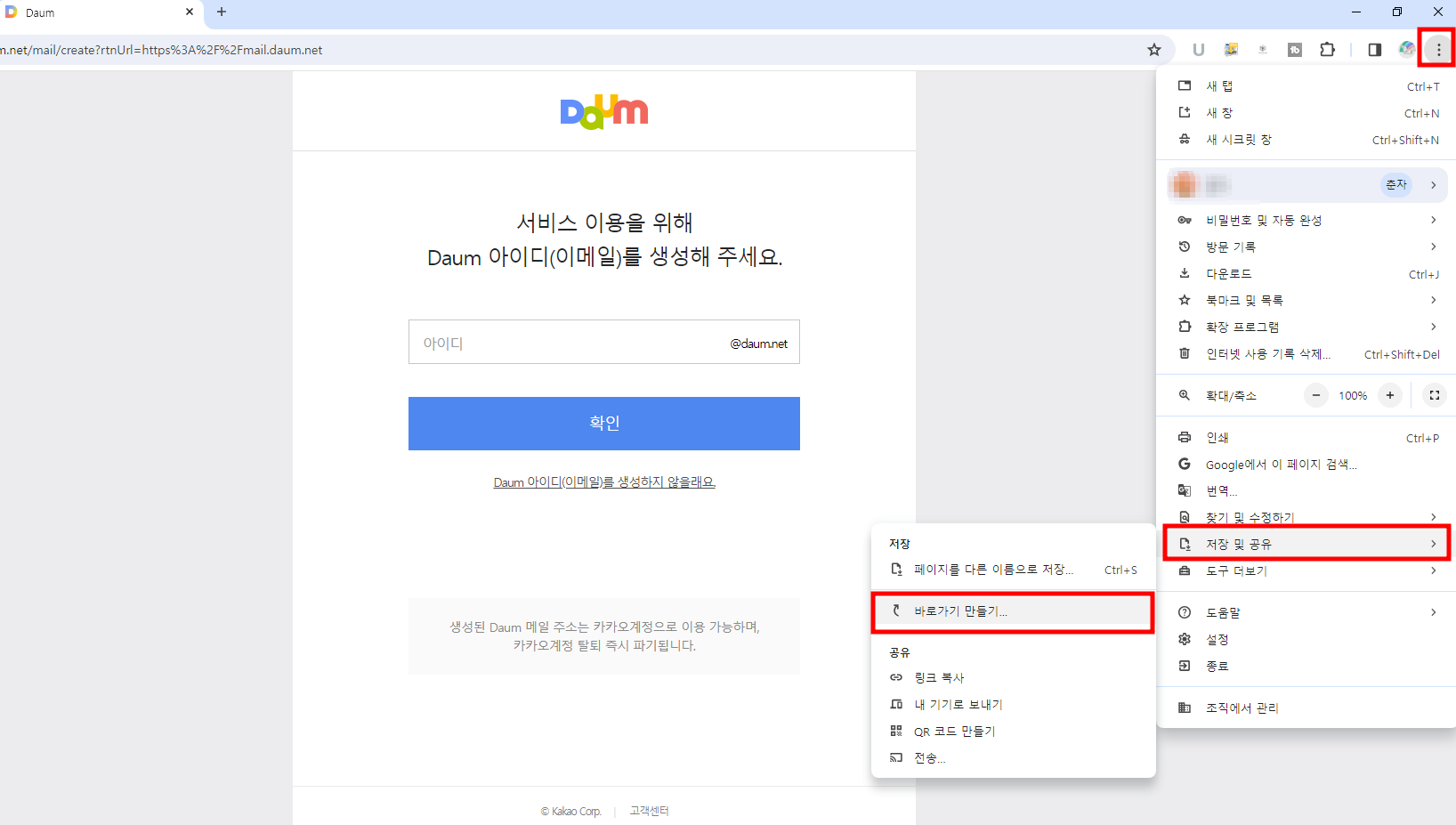Screen dimensions: 1456x825
Task: Open 'Daum 아이디(이메일)를 생성하지 않을래요' link
Action: click(x=604, y=481)
